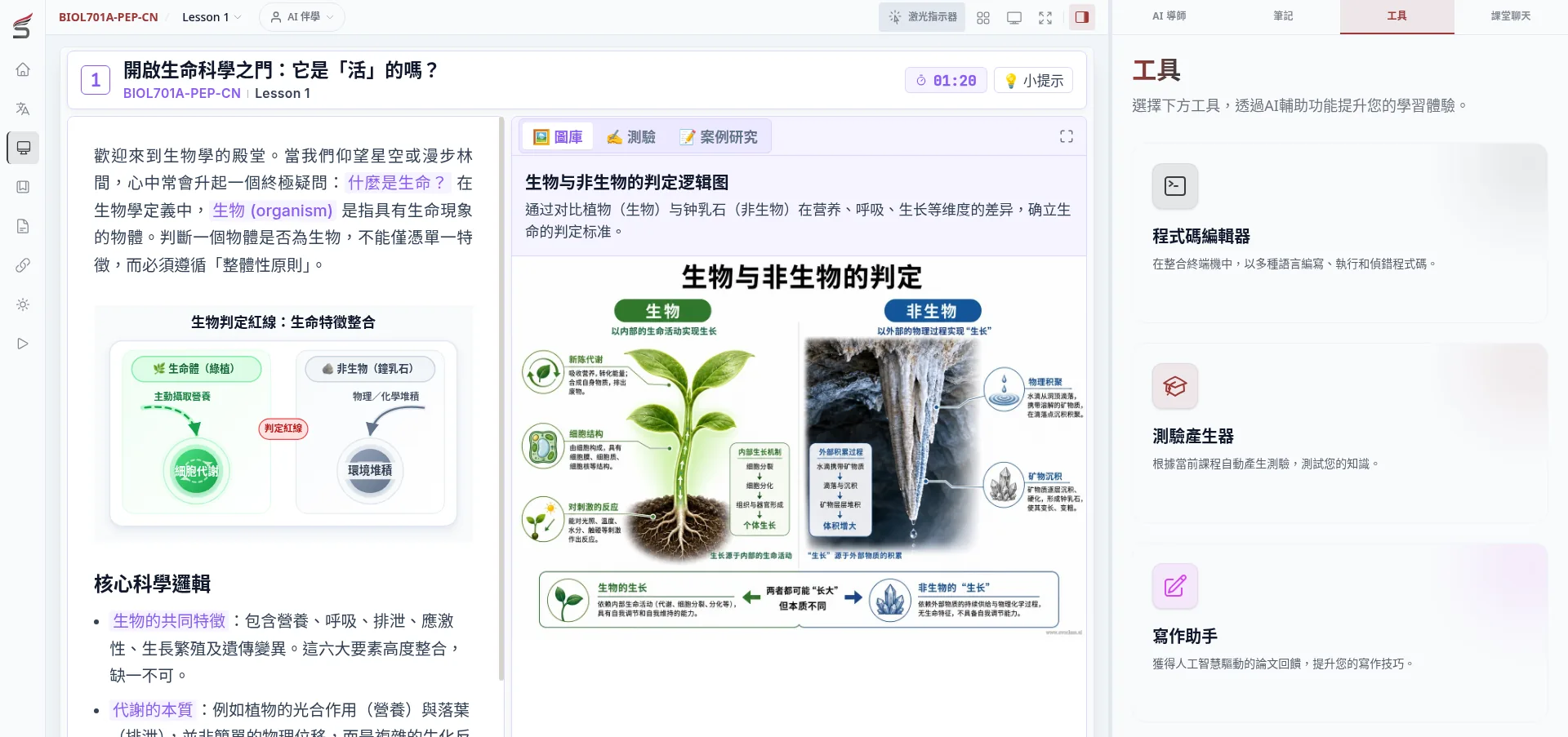Image resolution: width=1568 pixels, height=737 pixels.
Task: Click the highlighted term 什麼是生命？
Action: click(397, 183)
